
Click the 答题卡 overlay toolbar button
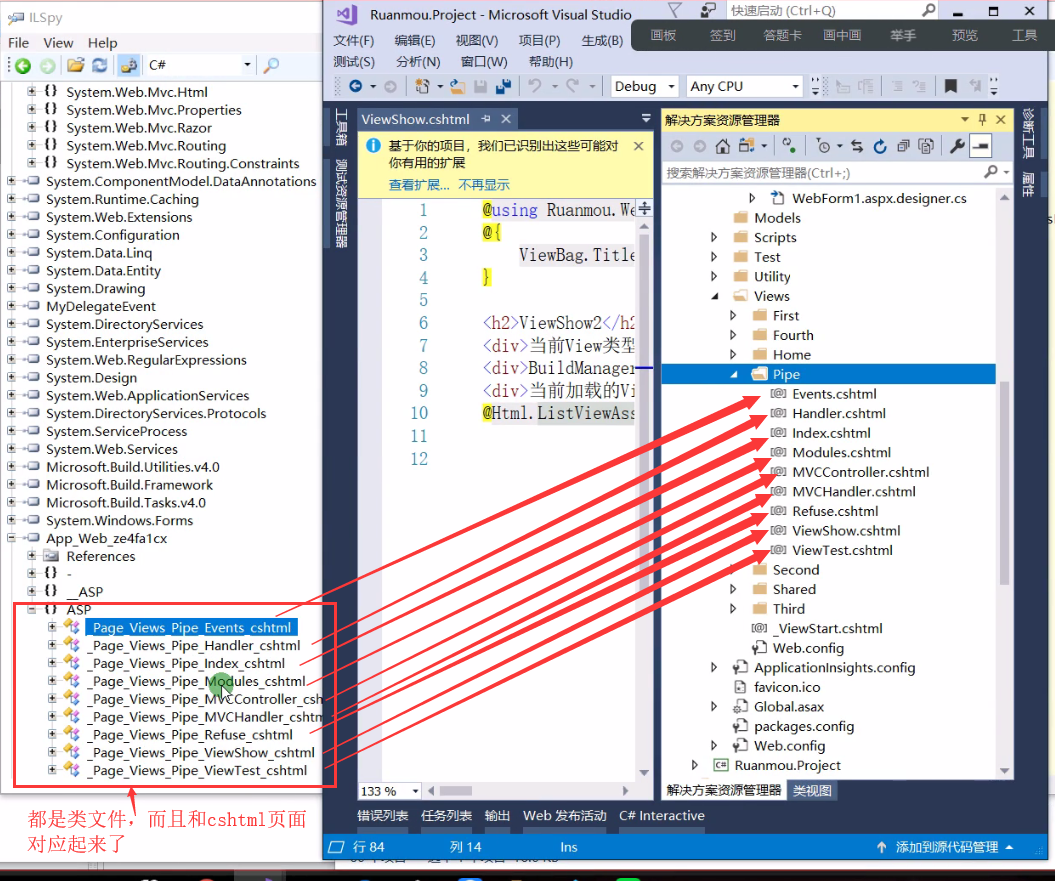click(782, 35)
